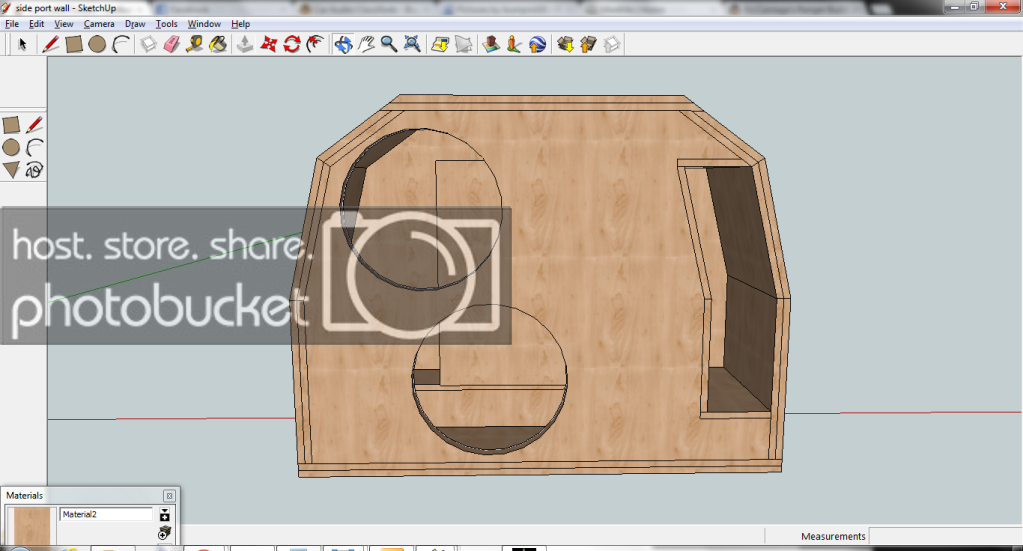Open the Tools menu
The height and width of the screenshot is (551, 1023).
click(x=166, y=23)
